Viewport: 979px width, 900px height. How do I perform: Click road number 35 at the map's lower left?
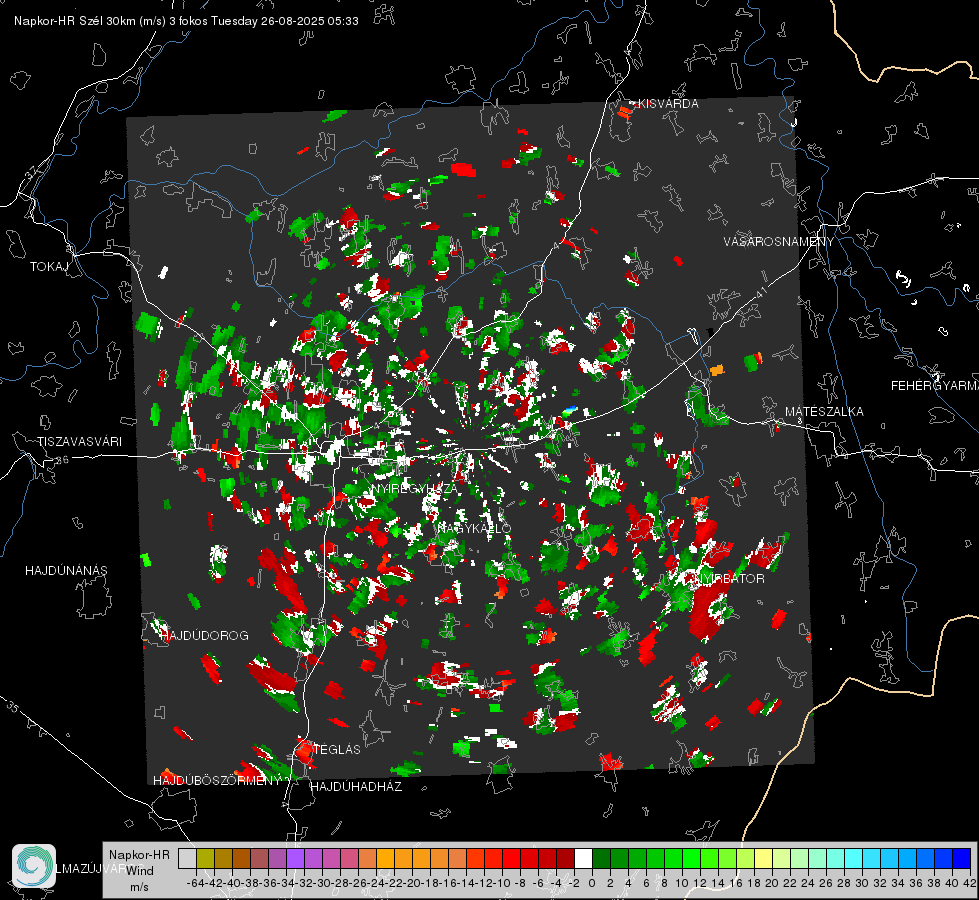[x=12, y=706]
